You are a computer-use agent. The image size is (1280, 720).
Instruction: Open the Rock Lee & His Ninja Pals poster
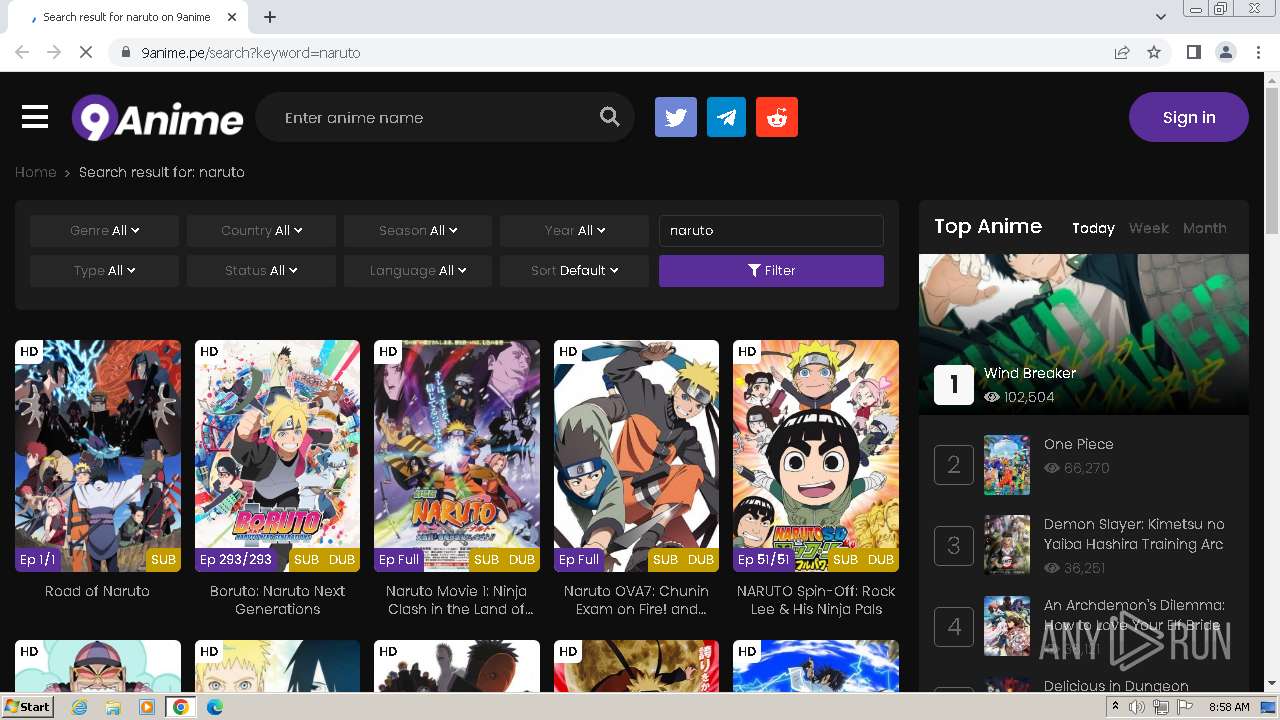[x=816, y=456]
